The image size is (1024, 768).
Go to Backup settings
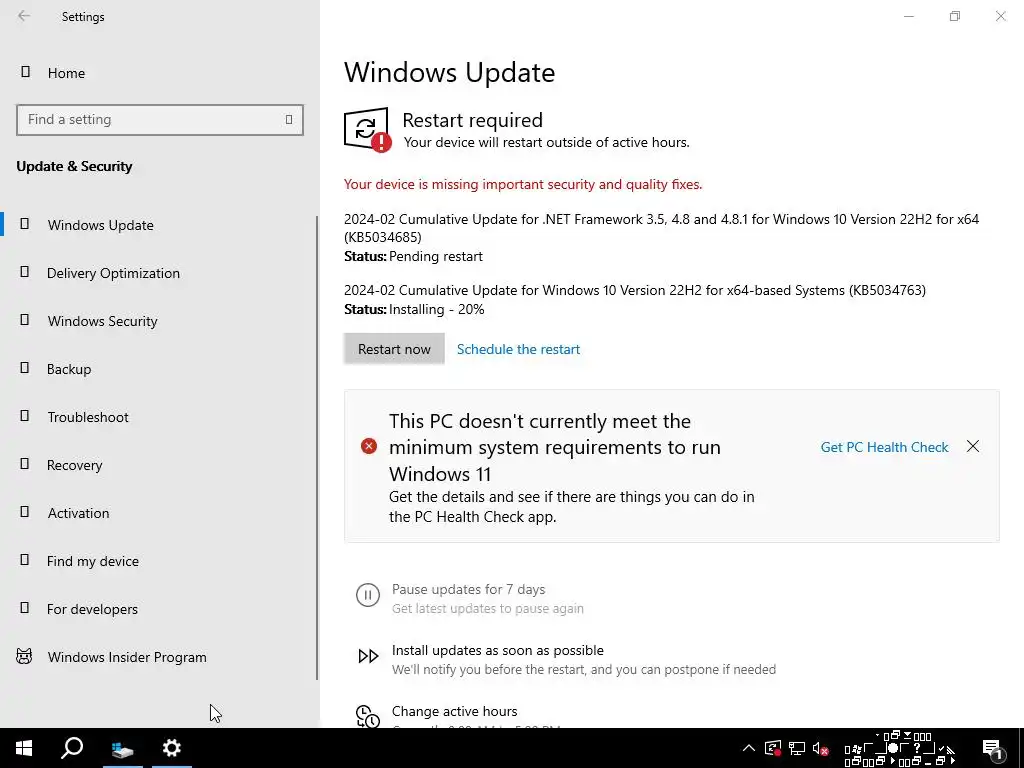pyautogui.click(x=69, y=369)
